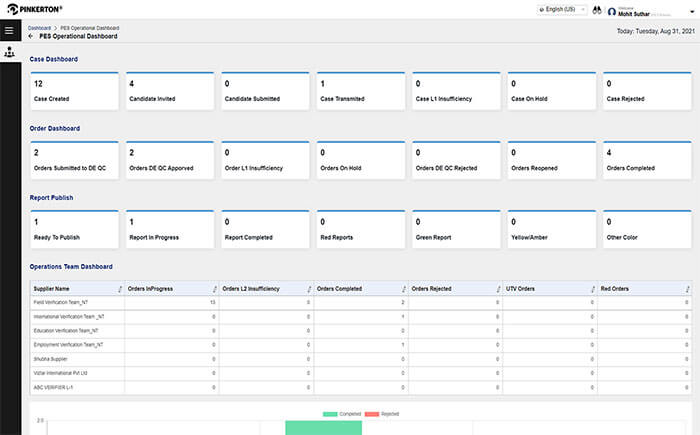Click the Today date text

coord(656,31)
